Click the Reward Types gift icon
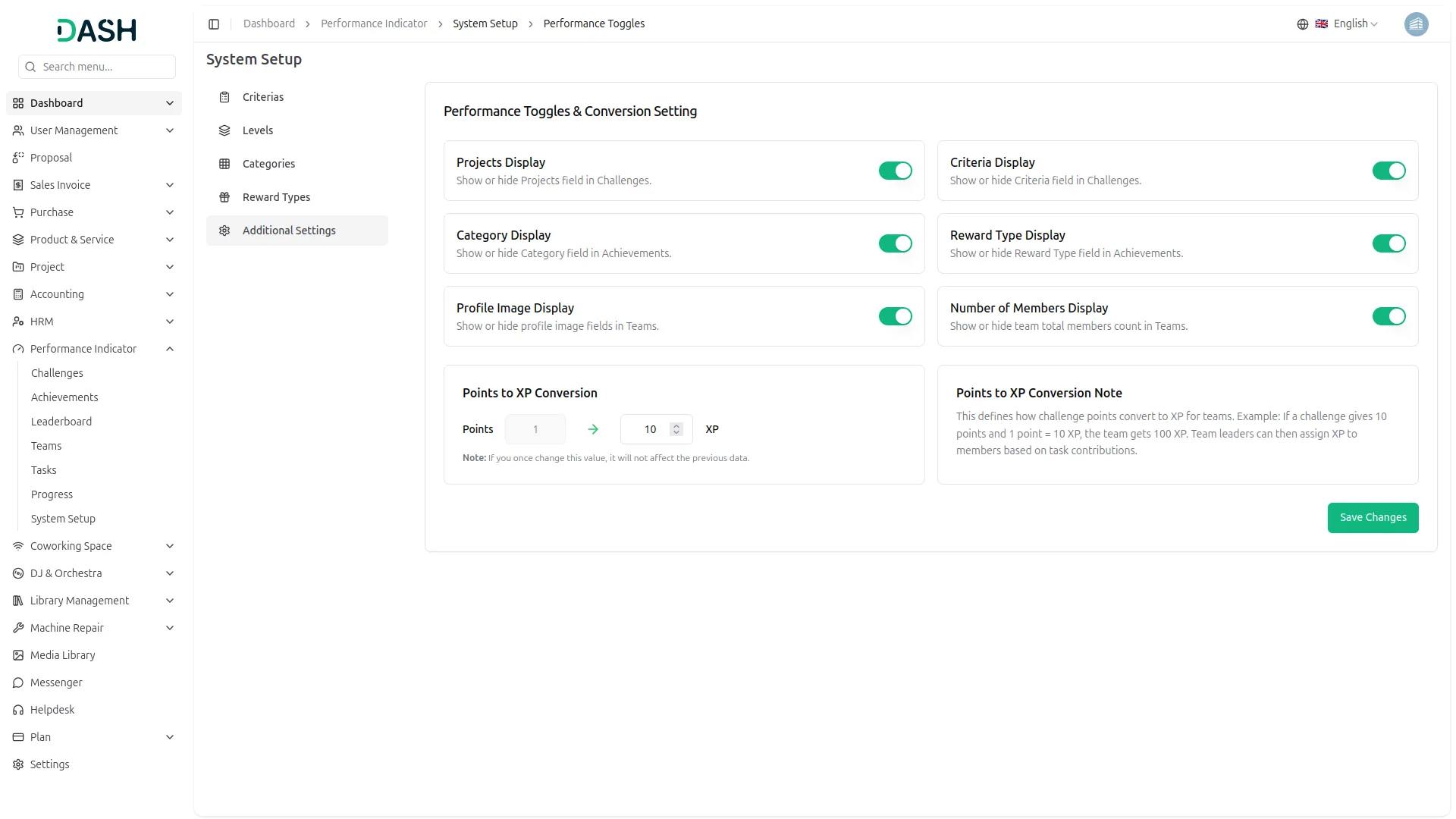 (x=224, y=197)
